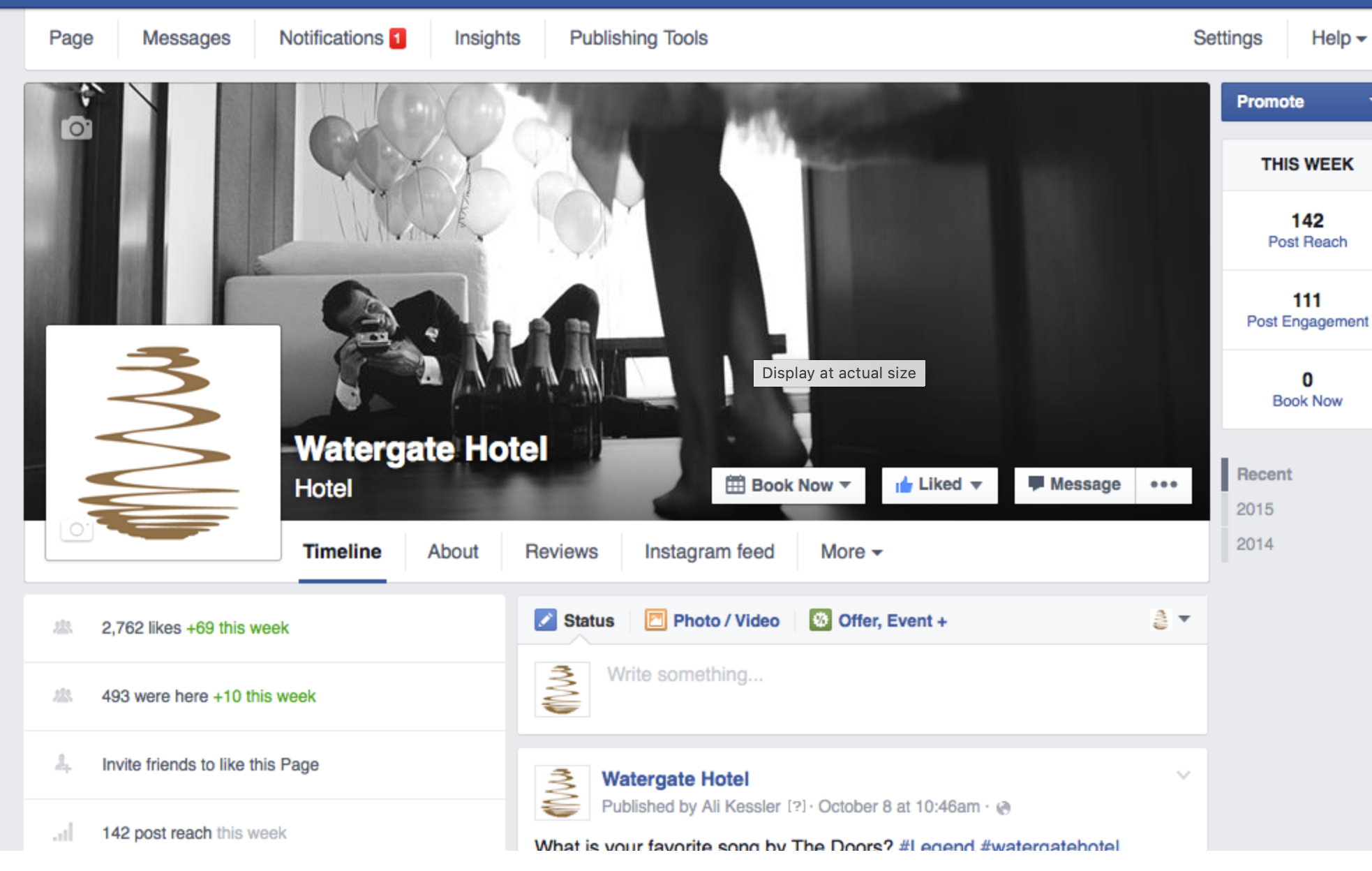1372x871 pixels.
Task: Click the Promote button
Action: pyautogui.click(x=1296, y=102)
